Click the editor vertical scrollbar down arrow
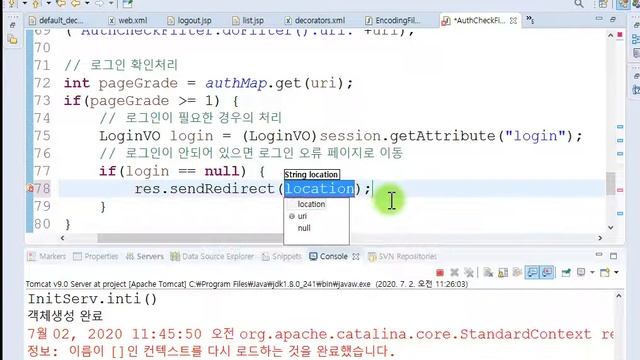This screenshot has height=360, width=640. tap(611, 227)
